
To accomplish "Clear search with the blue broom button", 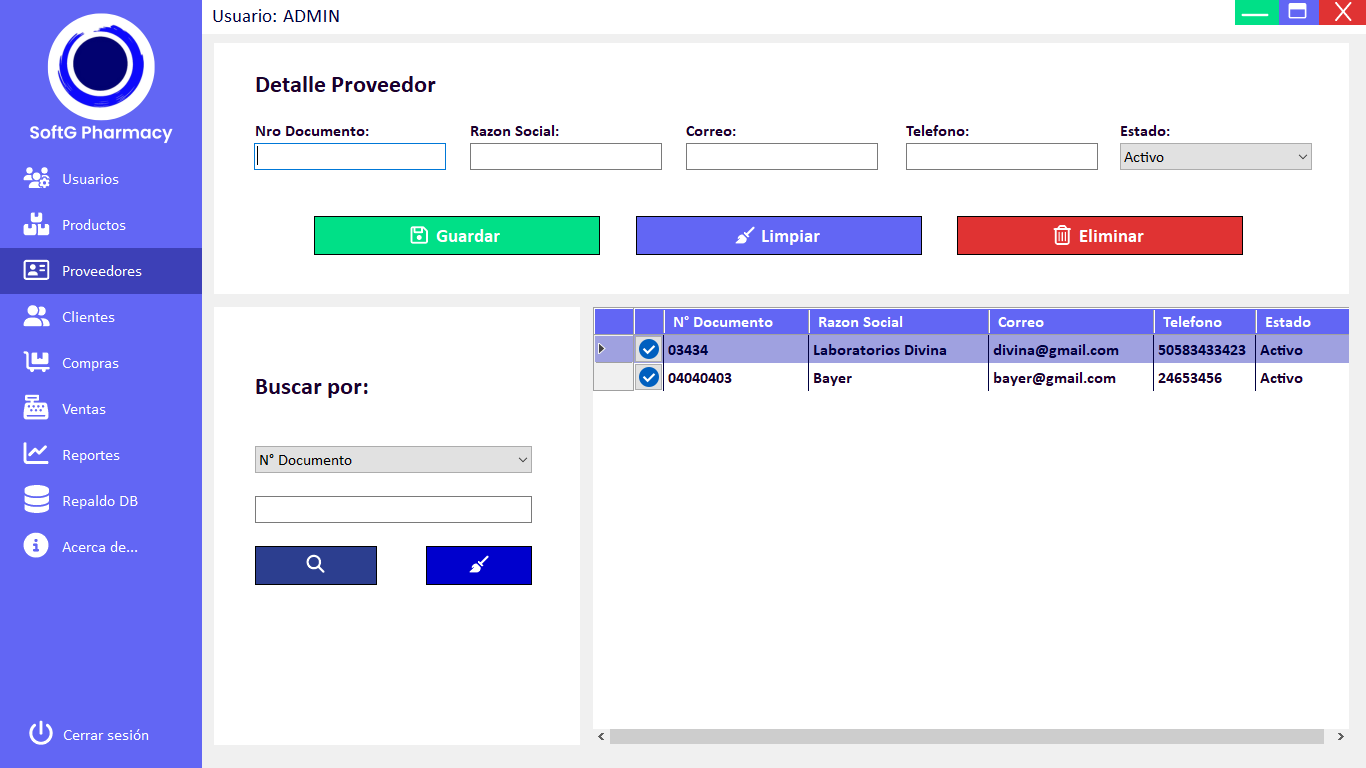I will (478, 565).
